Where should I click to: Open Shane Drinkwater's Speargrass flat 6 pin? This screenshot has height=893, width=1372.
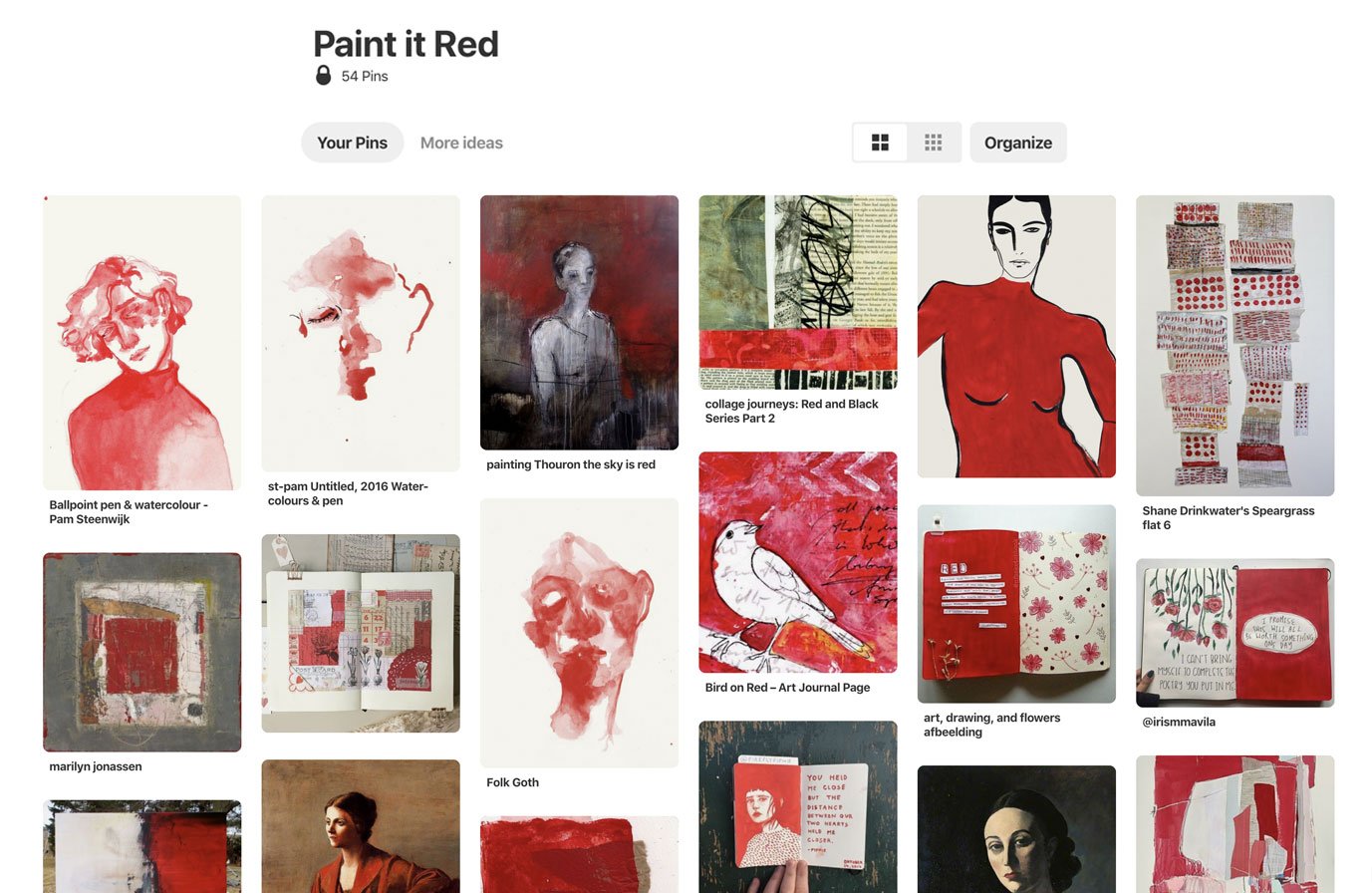coord(1235,346)
